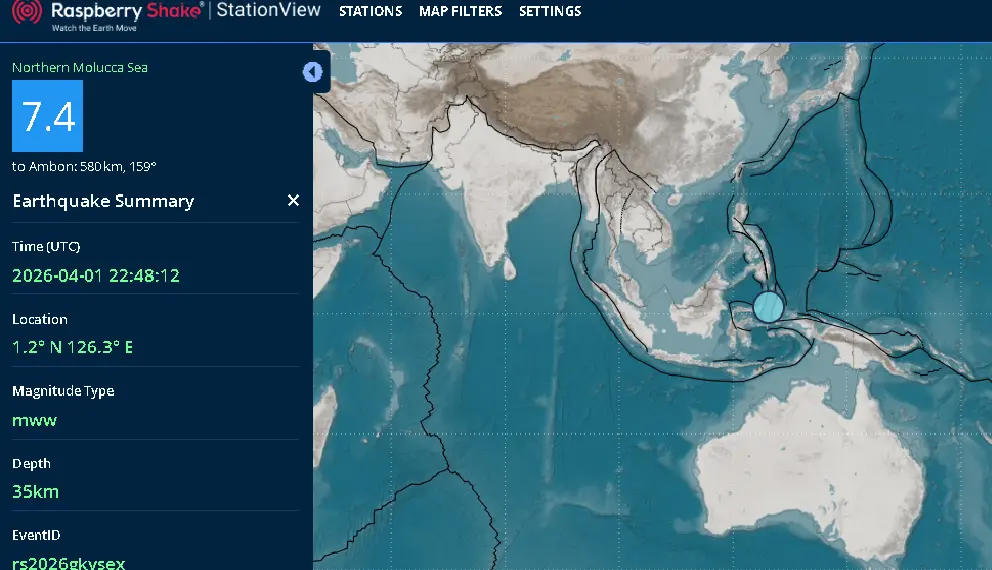The image size is (992, 570).
Task: Click the Raspberry Shake logo icon
Action: pos(27,13)
